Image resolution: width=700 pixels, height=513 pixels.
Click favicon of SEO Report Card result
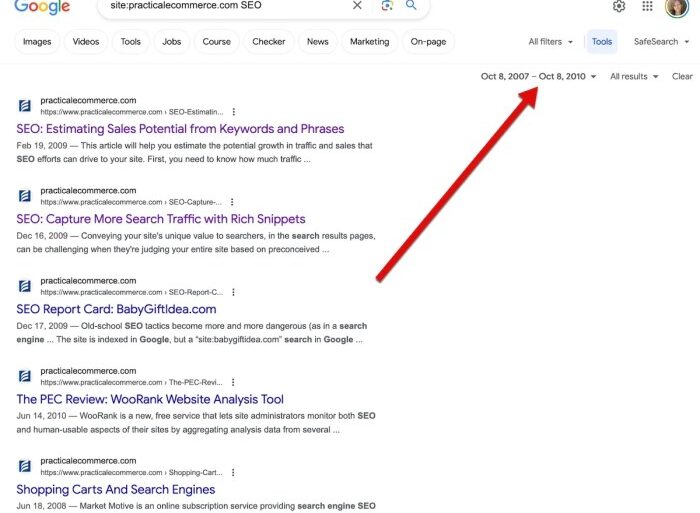click(x=25, y=286)
